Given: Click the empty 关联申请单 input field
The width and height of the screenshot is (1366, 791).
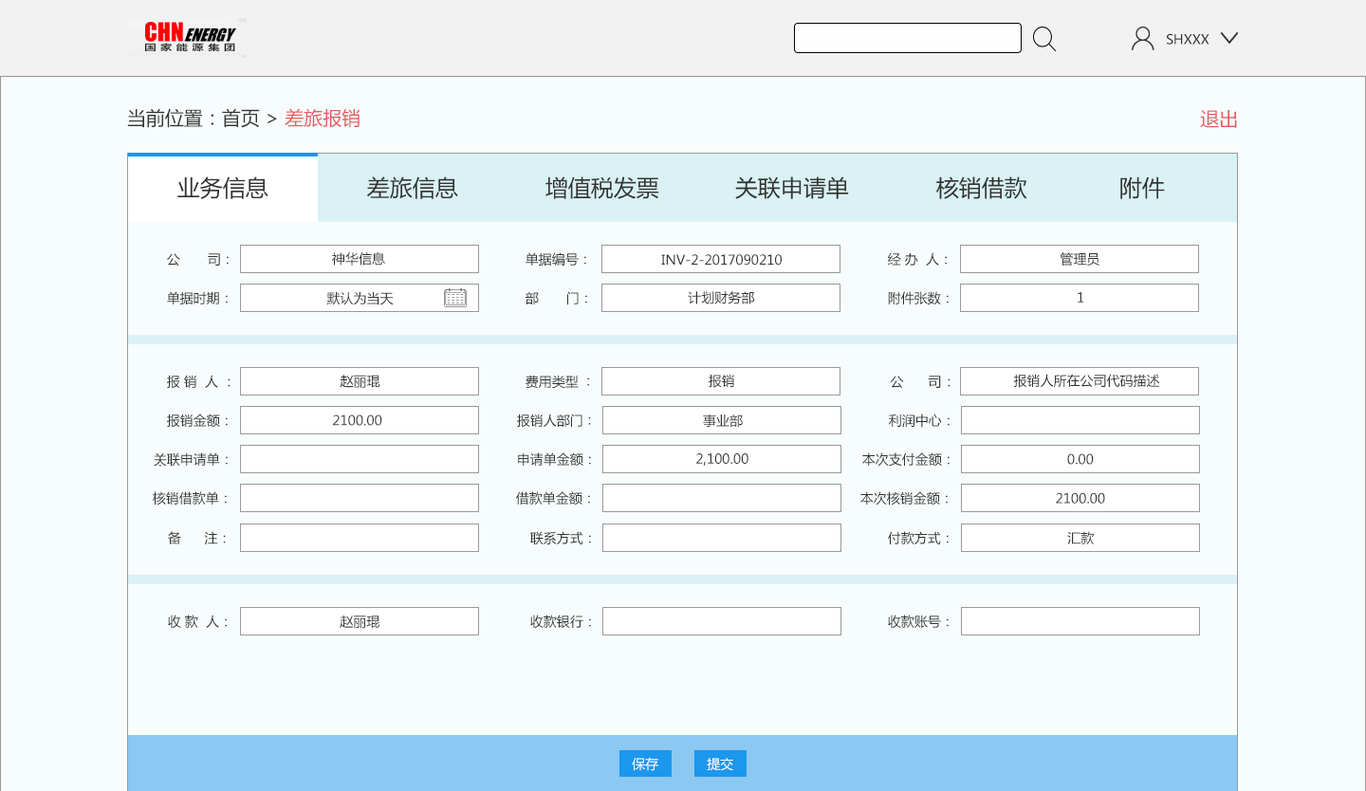Looking at the screenshot, I should pyautogui.click(x=359, y=459).
